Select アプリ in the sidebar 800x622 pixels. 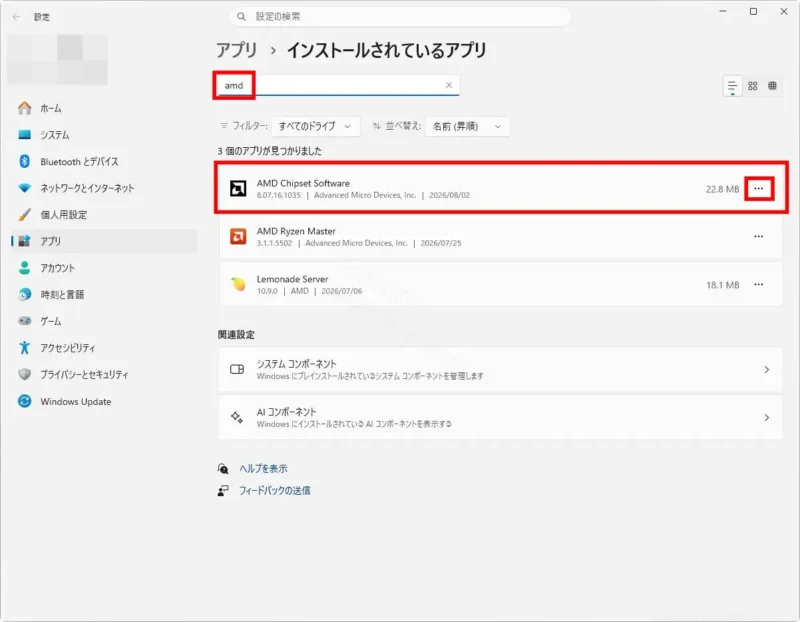pyautogui.click(x=104, y=241)
